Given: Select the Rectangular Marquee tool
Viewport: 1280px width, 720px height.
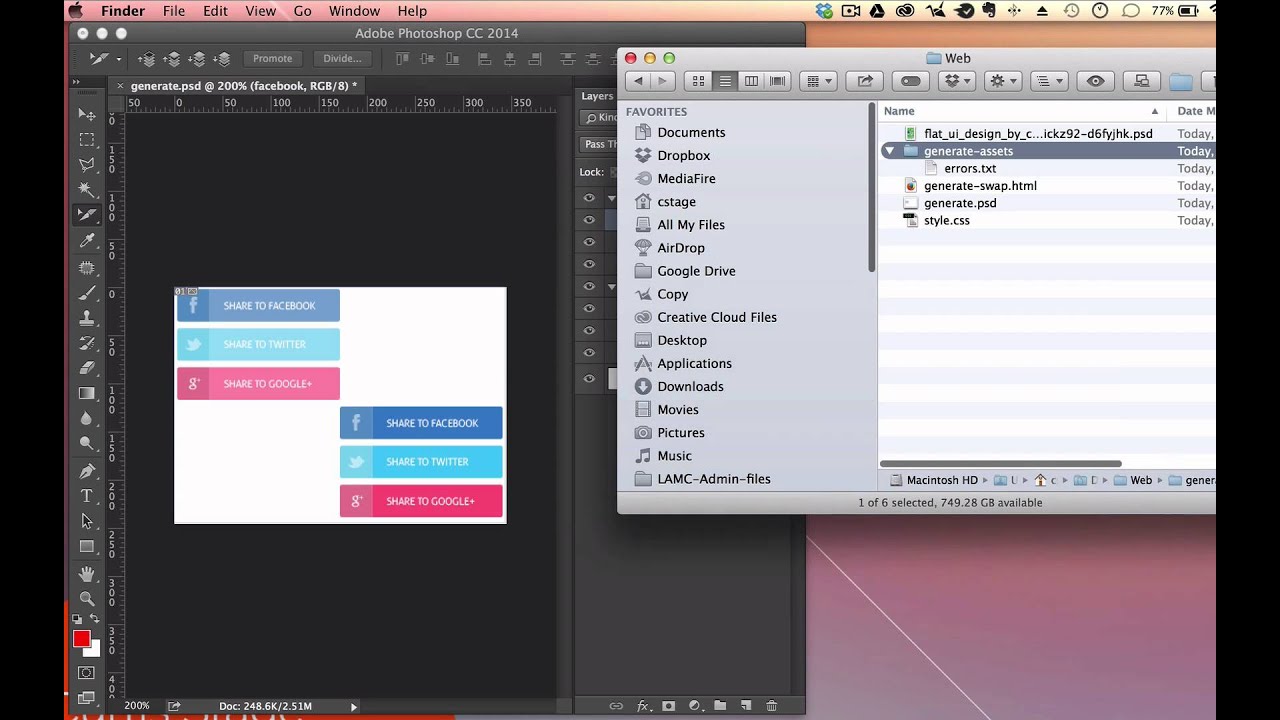Looking at the screenshot, I should click(x=87, y=139).
